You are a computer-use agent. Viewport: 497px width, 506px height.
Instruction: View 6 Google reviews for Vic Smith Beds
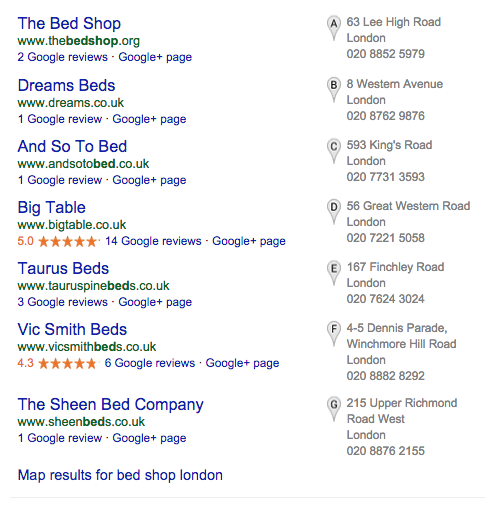point(150,363)
